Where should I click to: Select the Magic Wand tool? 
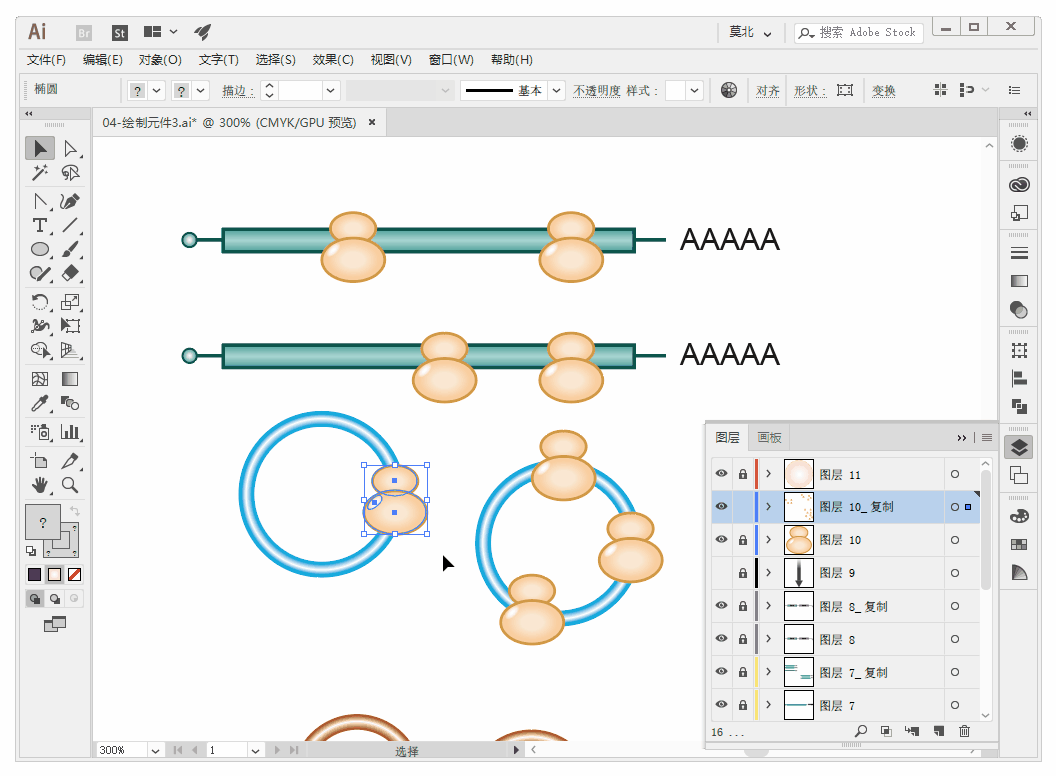40,173
